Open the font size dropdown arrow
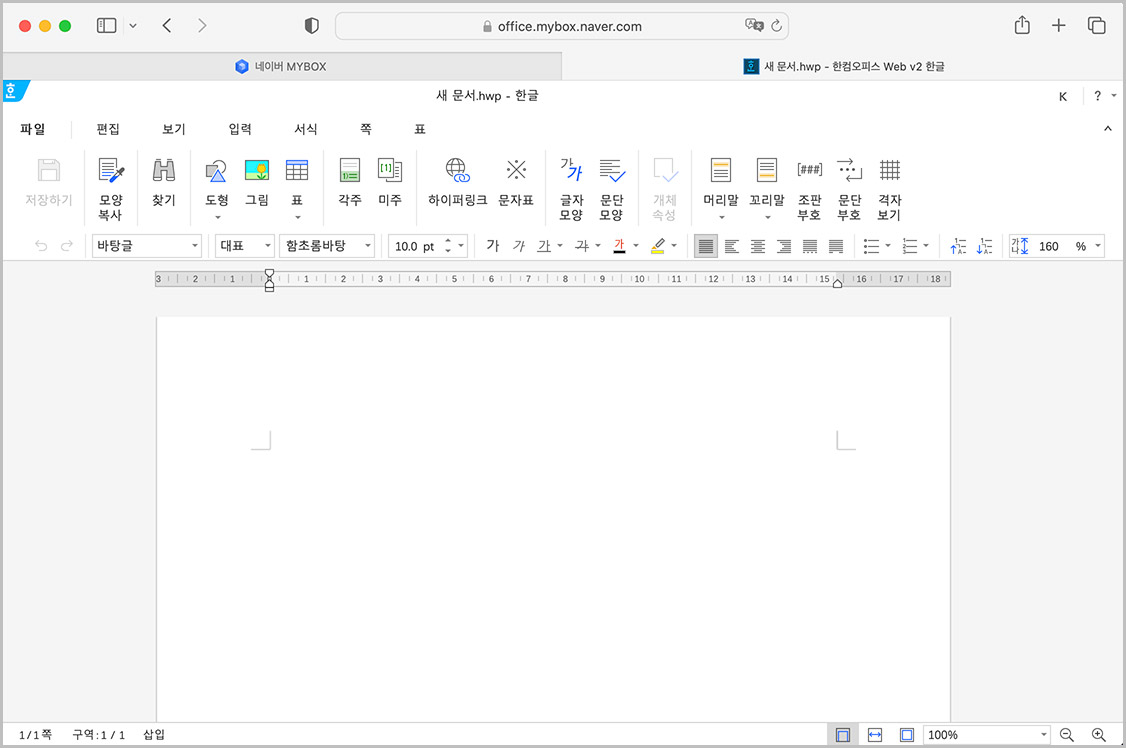 coord(461,246)
